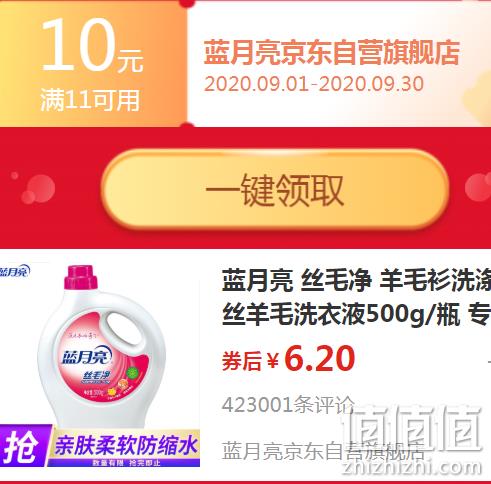Select the 10元 coupon amount panel
491x484 pixels.
(93, 63)
